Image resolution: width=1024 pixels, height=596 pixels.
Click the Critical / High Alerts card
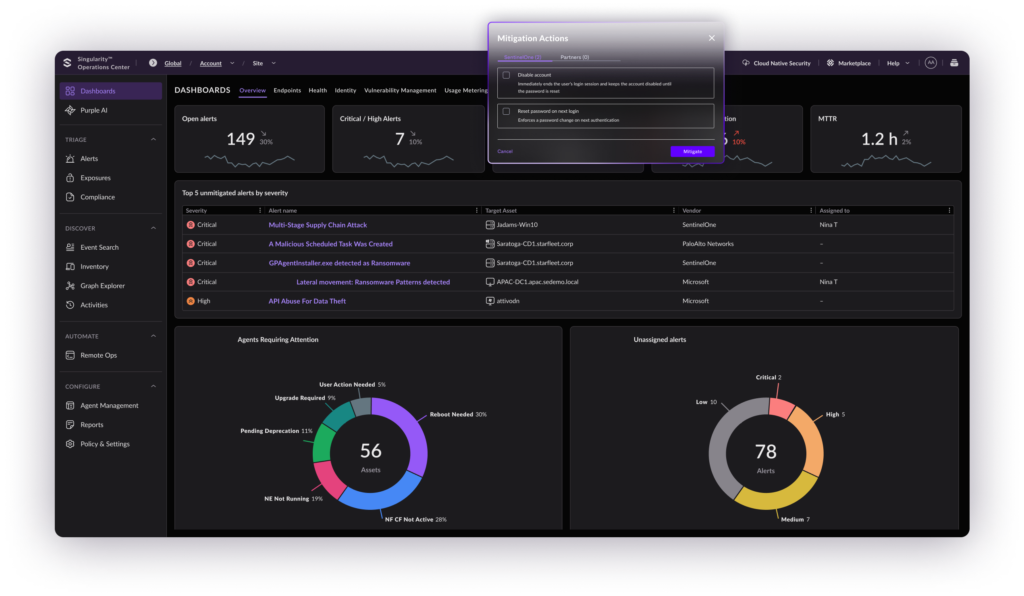(x=408, y=139)
